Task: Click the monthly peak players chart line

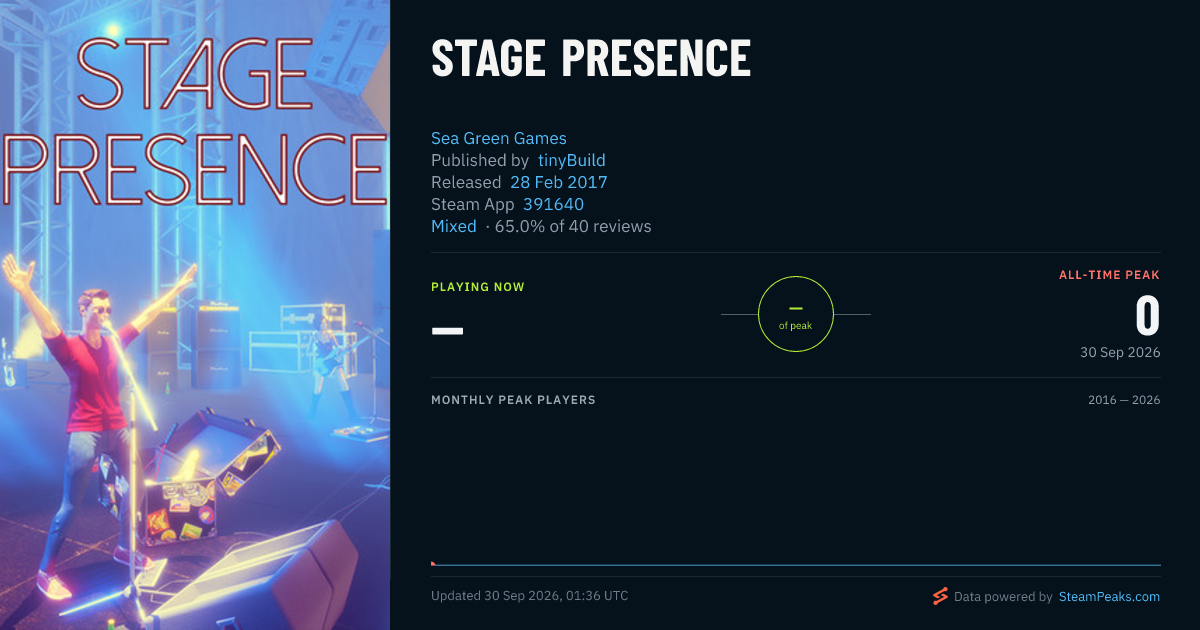Action: pyautogui.click(x=796, y=565)
